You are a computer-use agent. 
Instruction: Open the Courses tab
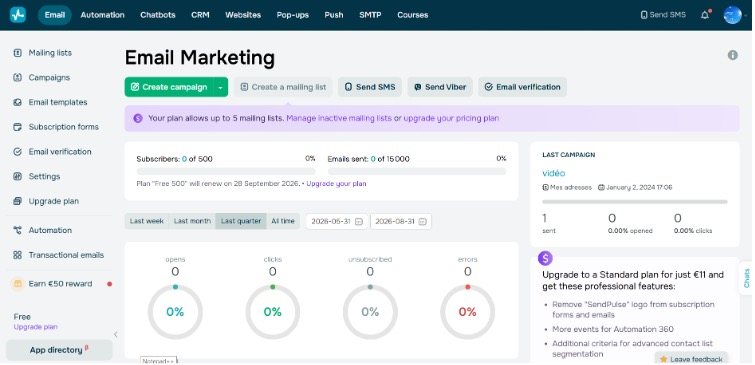[413, 15]
